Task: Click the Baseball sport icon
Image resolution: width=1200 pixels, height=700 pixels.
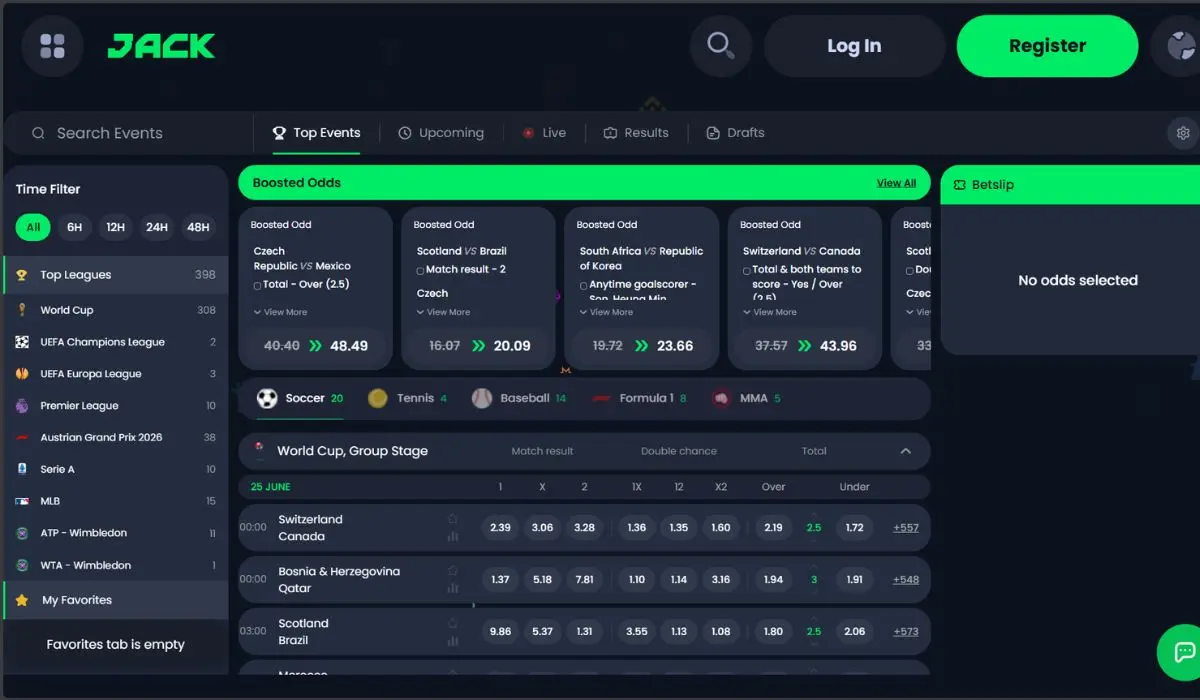Action: [482, 398]
